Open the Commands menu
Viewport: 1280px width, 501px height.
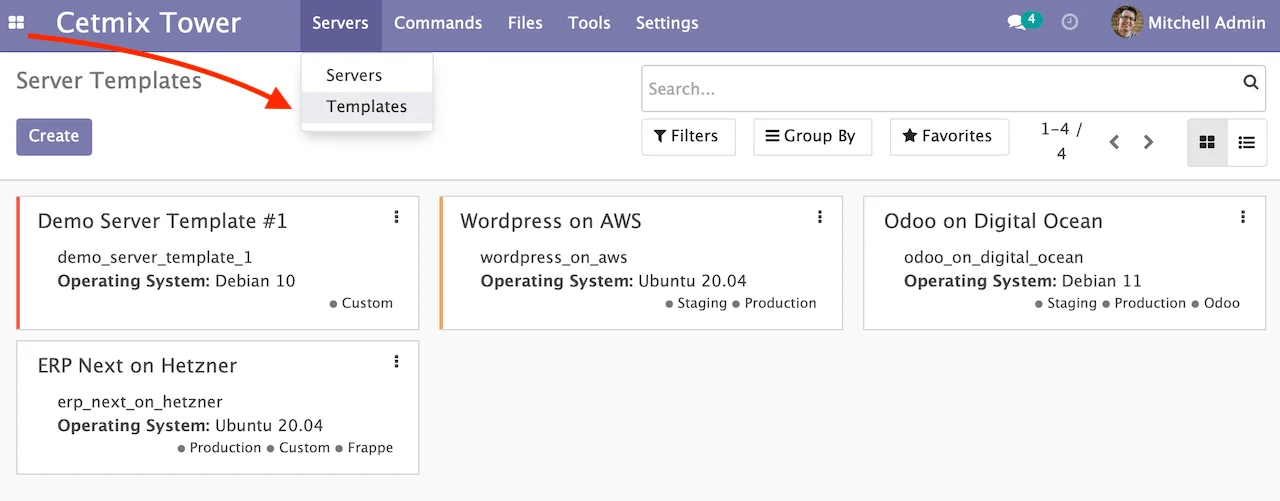(438, 23)
